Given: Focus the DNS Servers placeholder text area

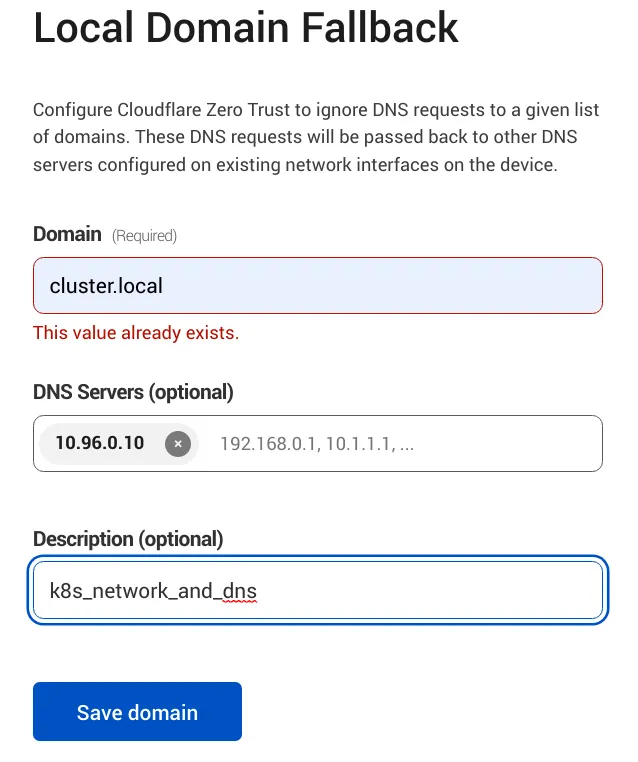Looking at the screenshot, I should (x=400, y=444).
